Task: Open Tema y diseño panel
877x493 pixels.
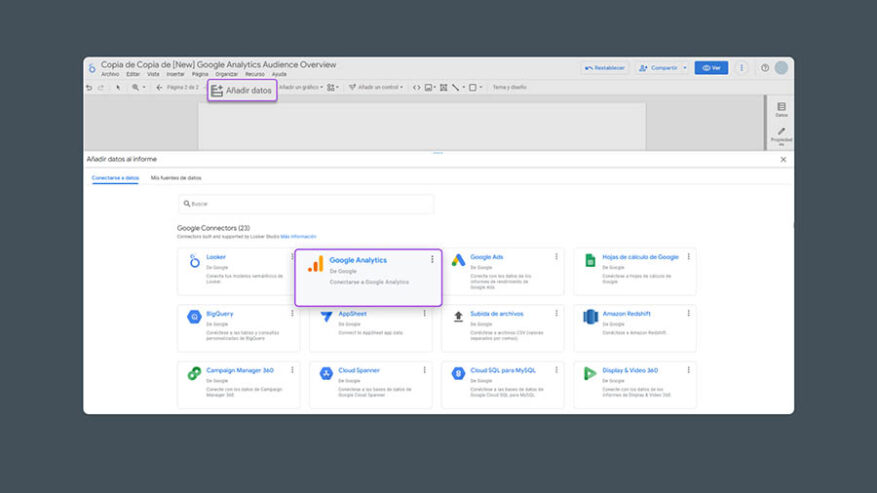Action: click(510, 87)
